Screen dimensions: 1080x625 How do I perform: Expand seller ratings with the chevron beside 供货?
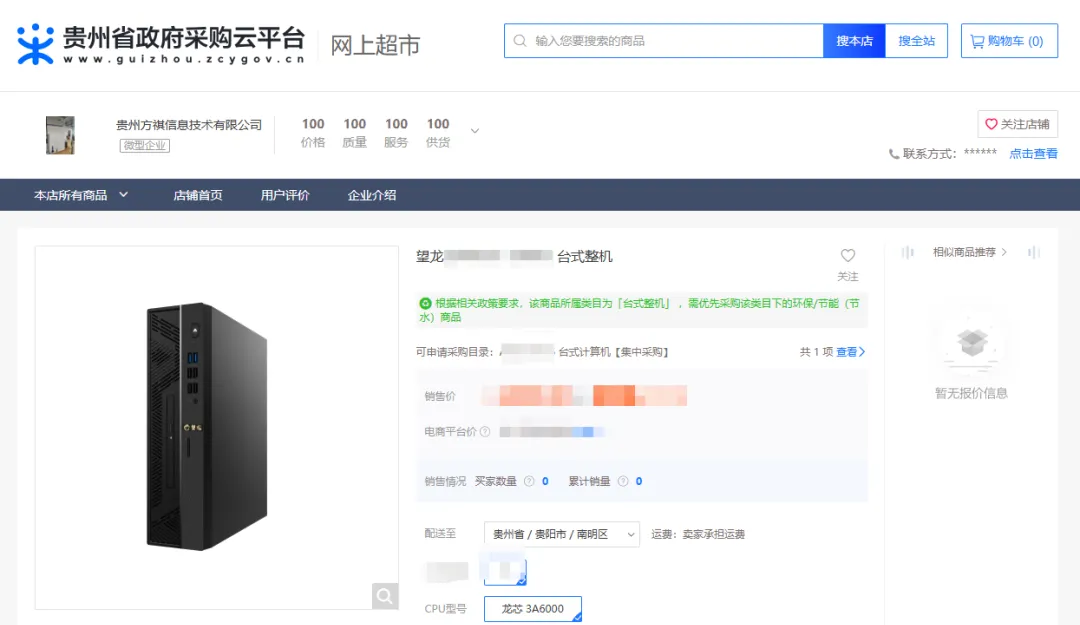point(474,130)
